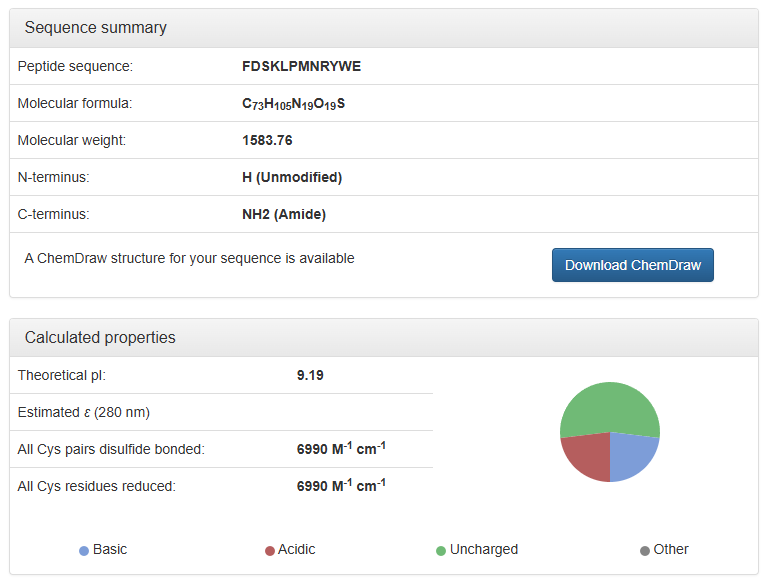Hide the Uncharged series via legend label
The image size is (770, 584).
click(x=484, y=550)
